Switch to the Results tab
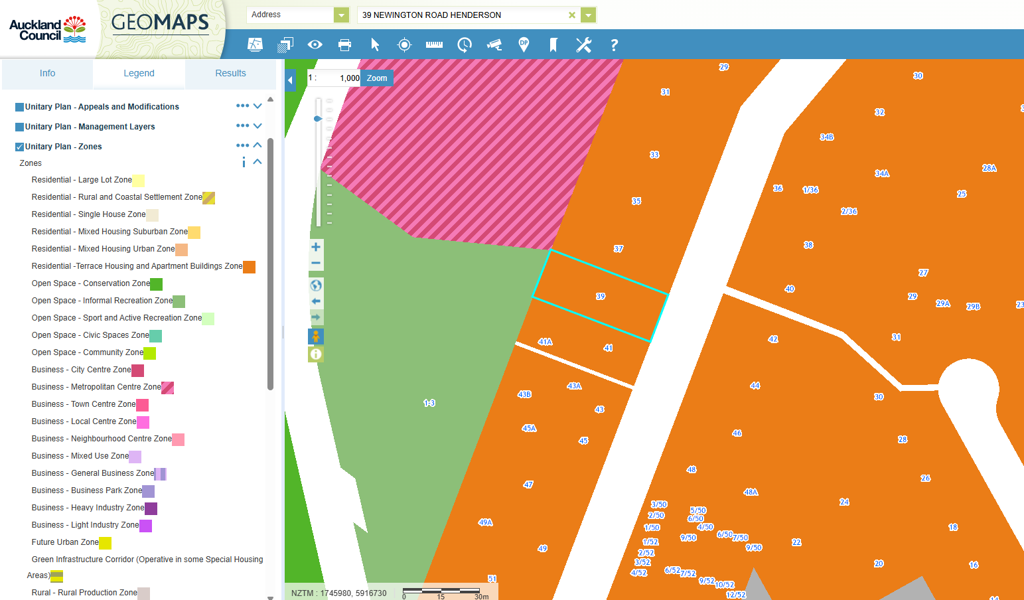Viewport: 1024px width, 600px height. tap(230, 73)
